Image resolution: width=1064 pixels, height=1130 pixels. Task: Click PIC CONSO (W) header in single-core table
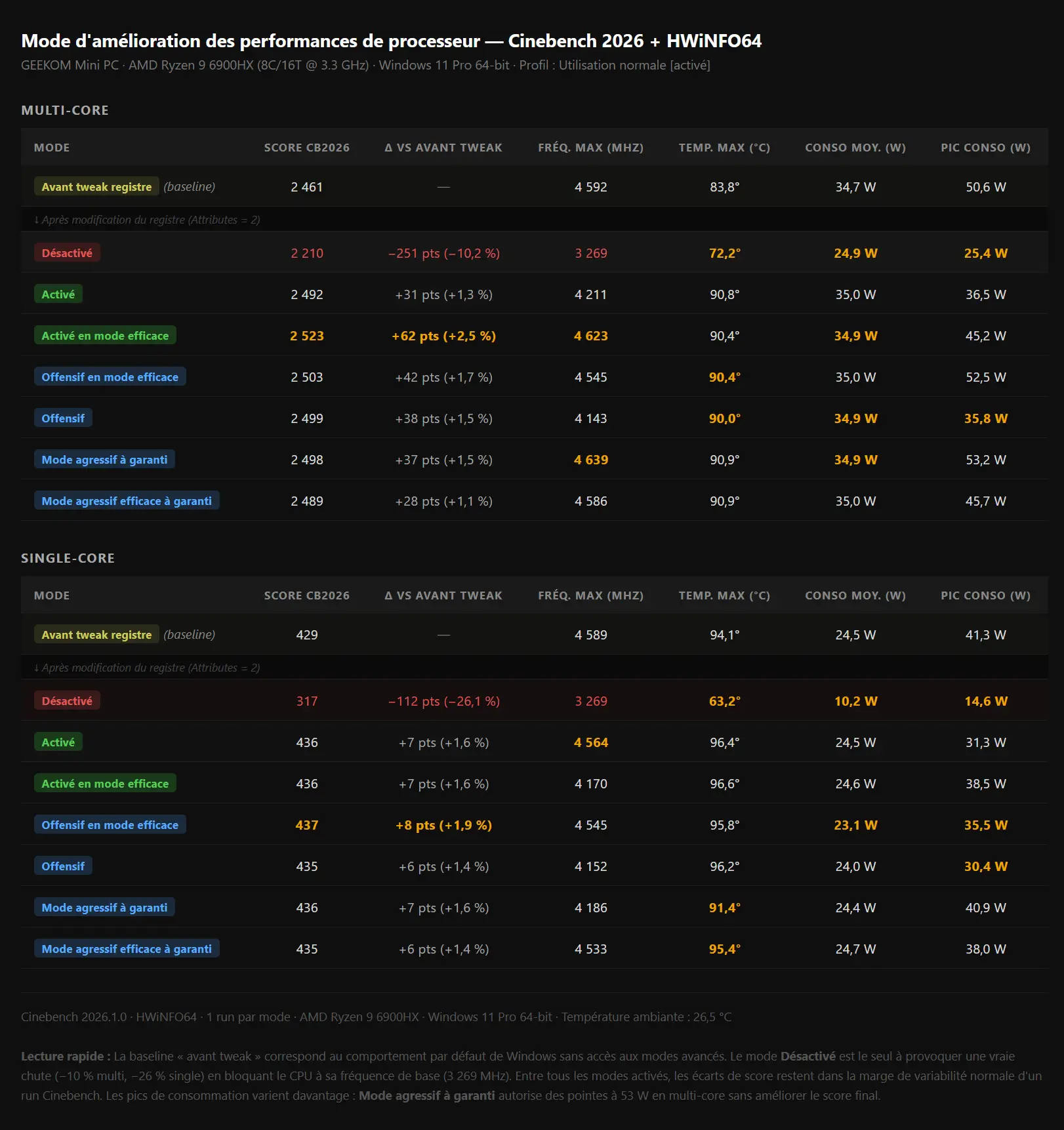[x=985, y=595]
